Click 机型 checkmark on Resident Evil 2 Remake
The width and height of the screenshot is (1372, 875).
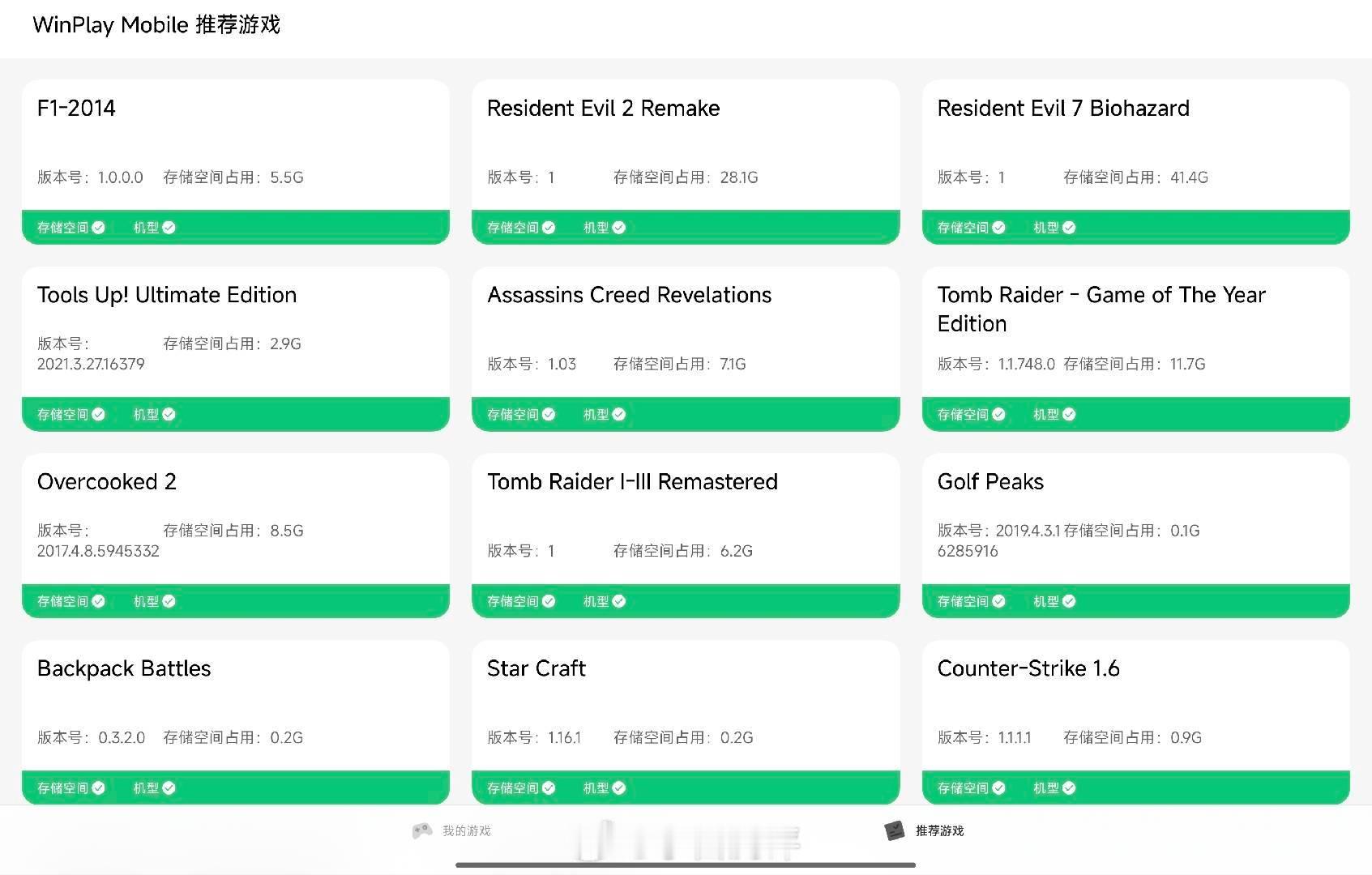click(x=619, y=228)
